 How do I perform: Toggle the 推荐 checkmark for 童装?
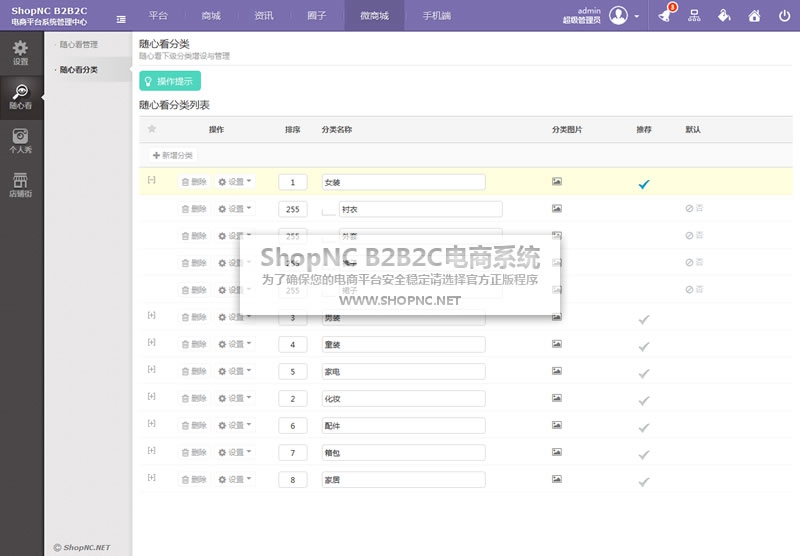pos(644,346)
